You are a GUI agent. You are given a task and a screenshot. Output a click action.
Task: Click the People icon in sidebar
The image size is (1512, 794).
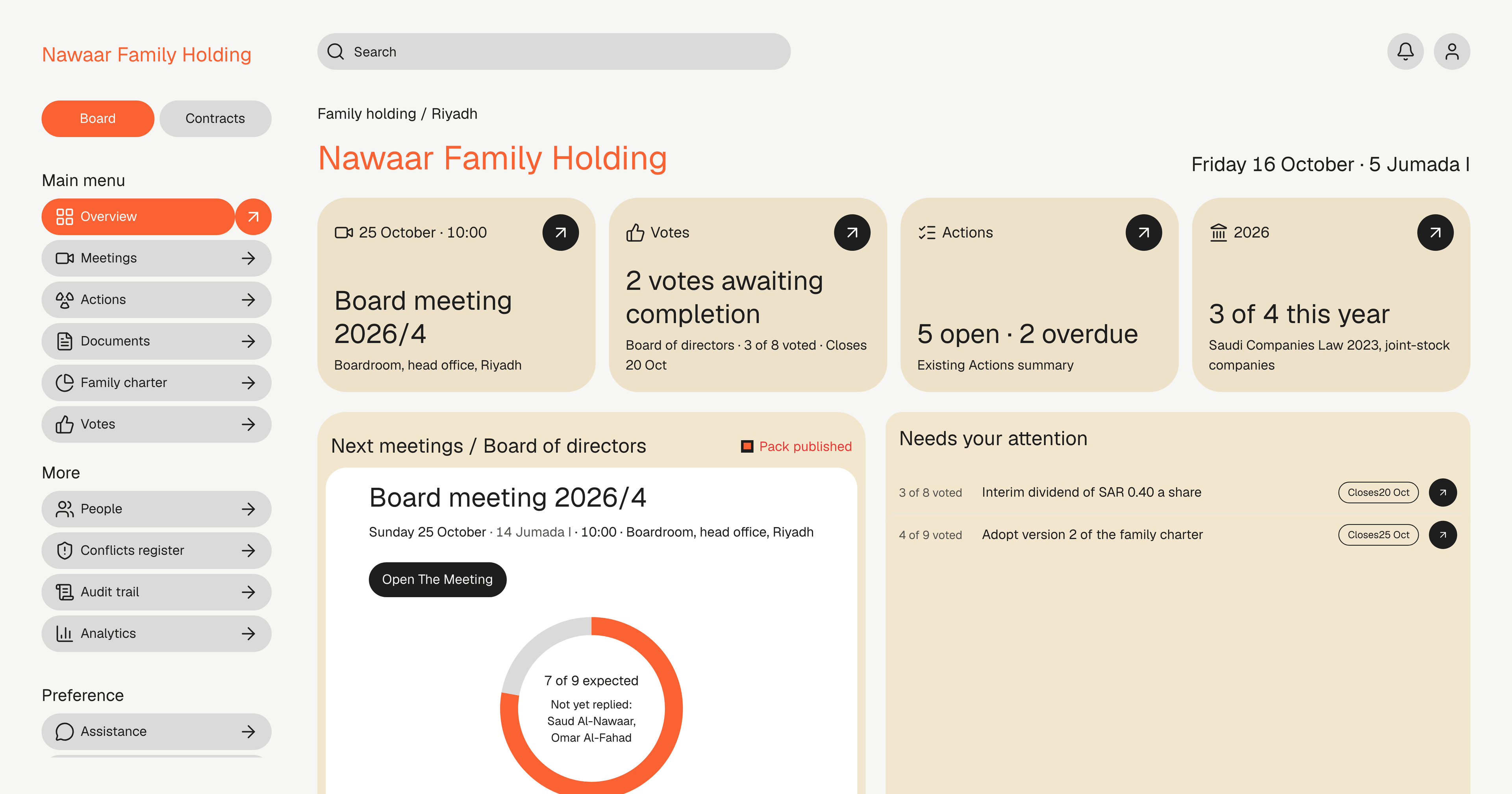pyautogui.click(x=65, y=509)
